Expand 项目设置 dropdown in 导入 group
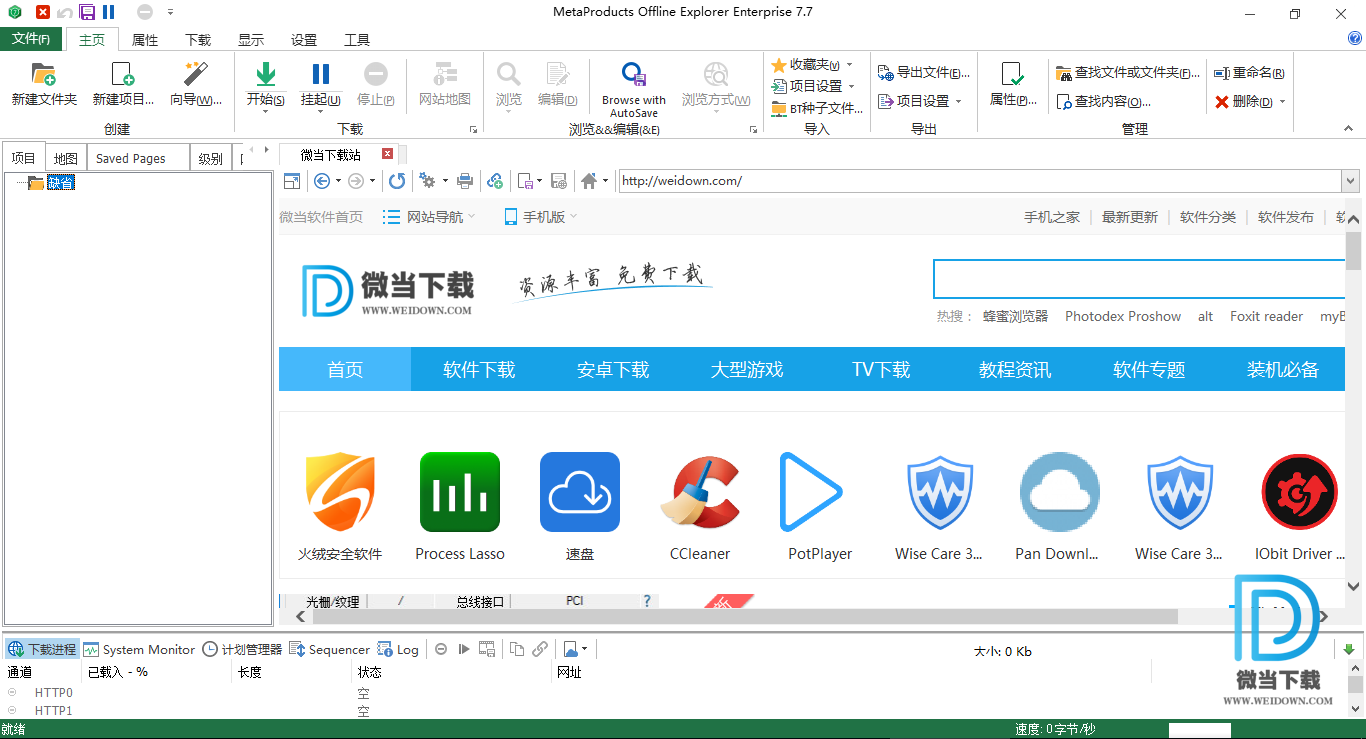Viewport: 1366px width, 739px height. pyautogui.click(x=851, y=86)
